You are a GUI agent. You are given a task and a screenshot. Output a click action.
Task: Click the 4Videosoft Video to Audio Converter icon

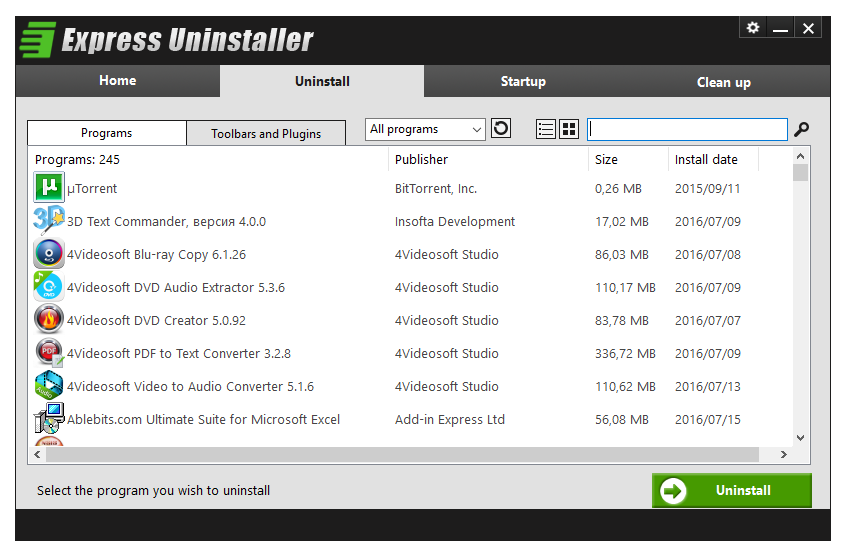49,385
